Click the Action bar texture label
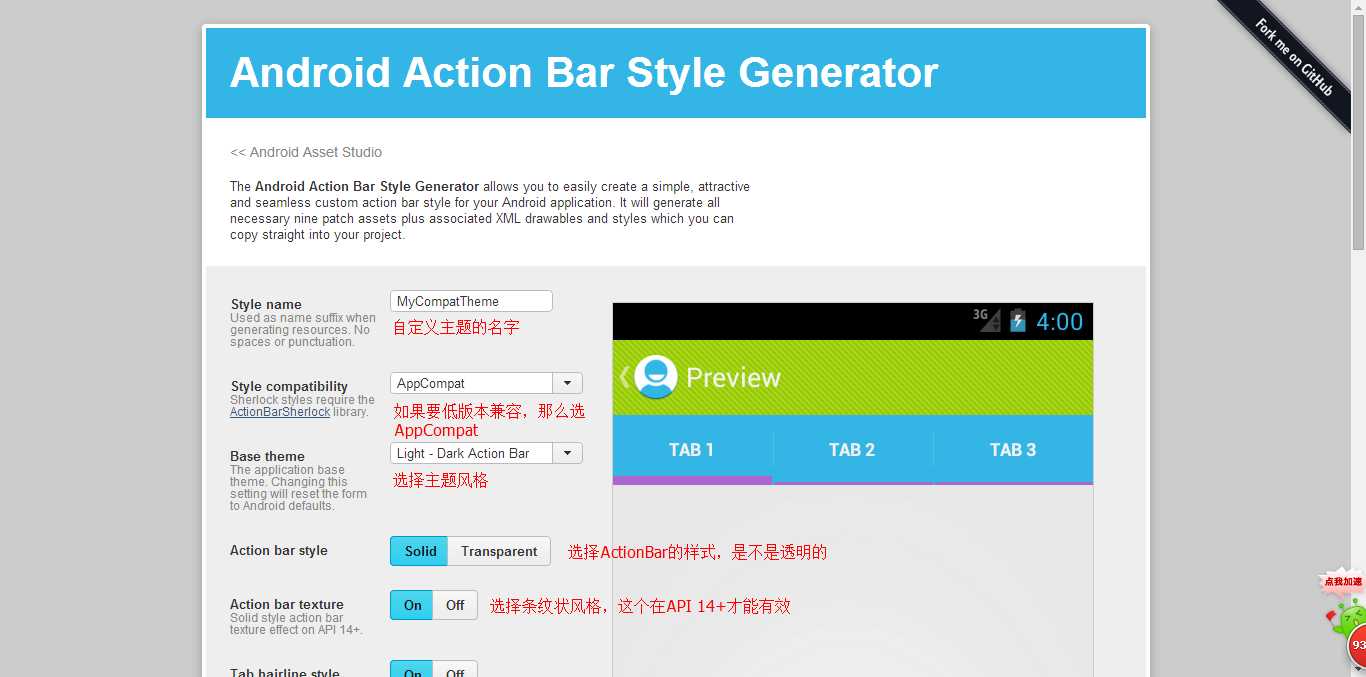This screenshot has width=1366, height=677. [287, 604]
